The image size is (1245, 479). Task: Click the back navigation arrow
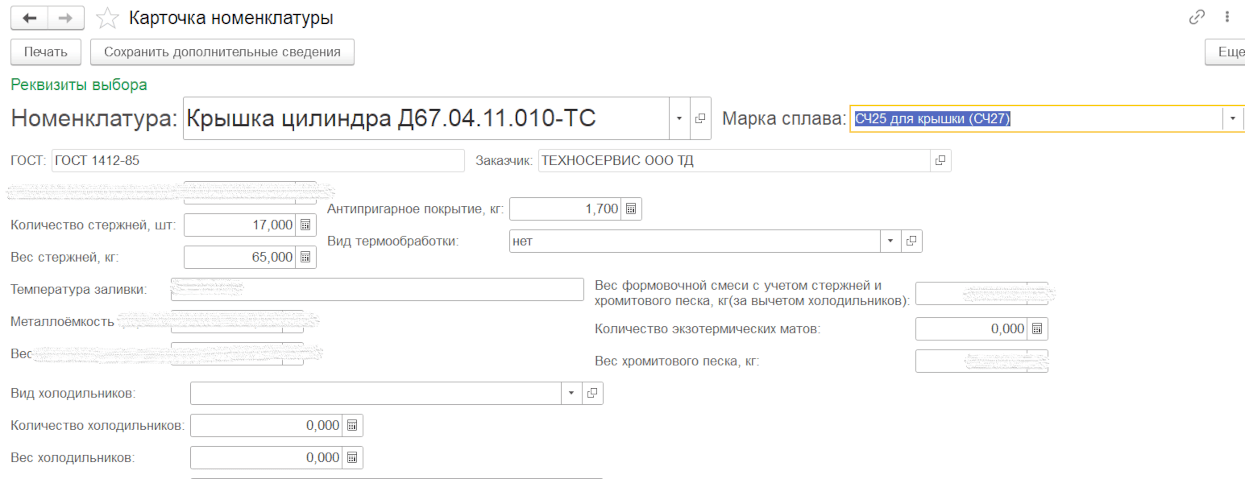[29, 18]
